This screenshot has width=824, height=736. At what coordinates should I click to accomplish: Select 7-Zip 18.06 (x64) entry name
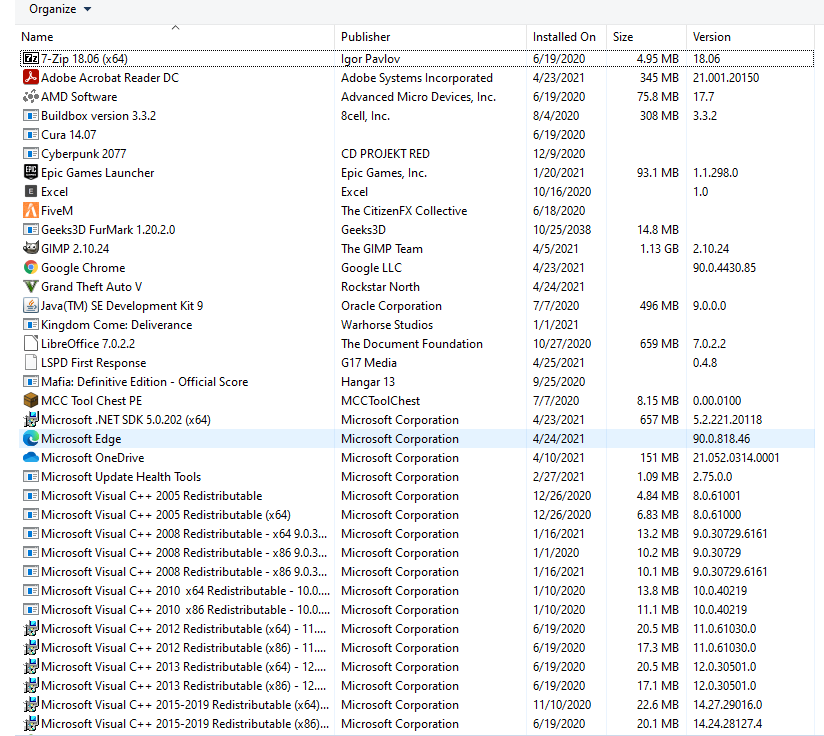[84, 59]
